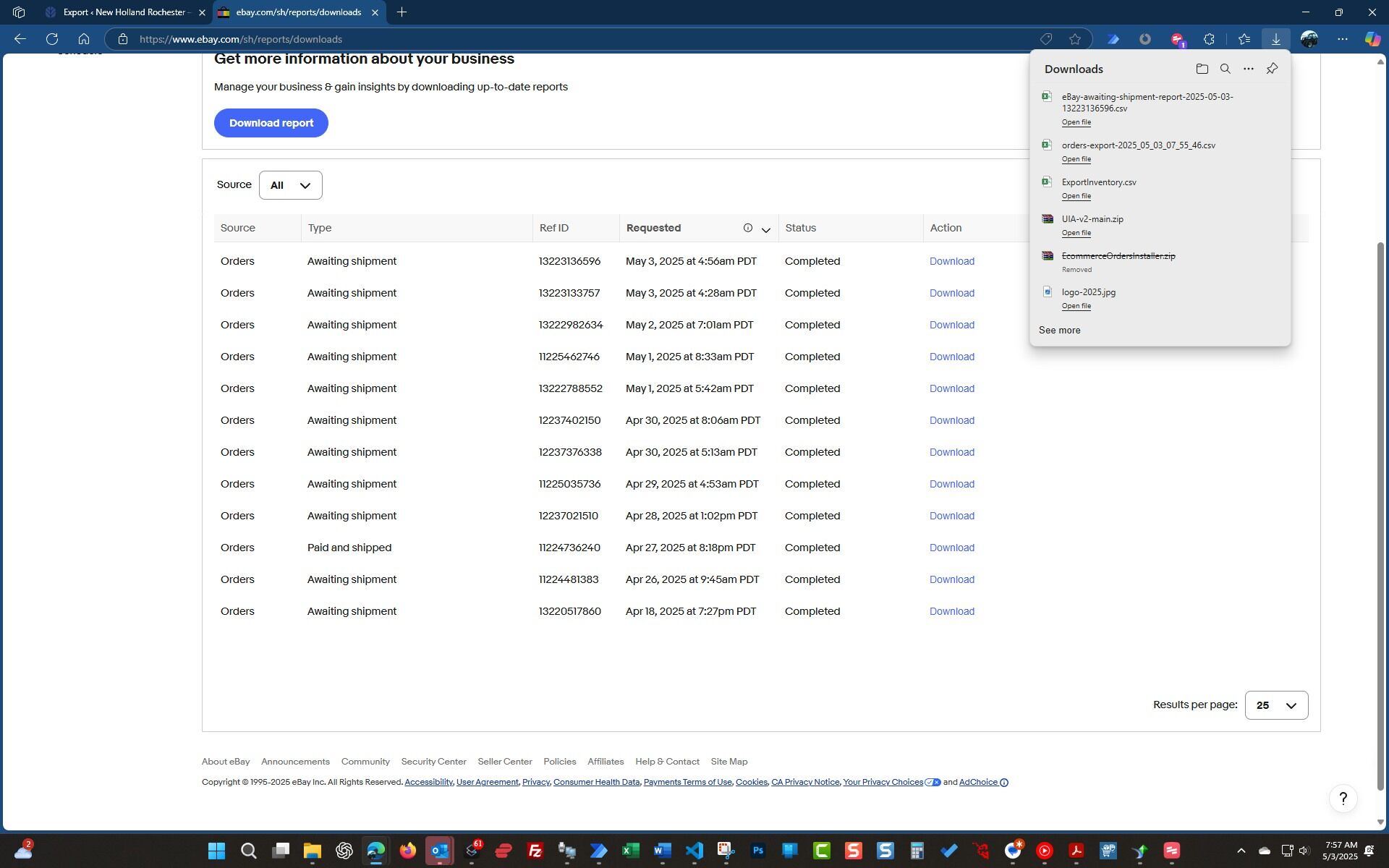The image size is (1389, 868).
Task: Download report with Ref ID 13223136596
Action: (x=951, y=261)
